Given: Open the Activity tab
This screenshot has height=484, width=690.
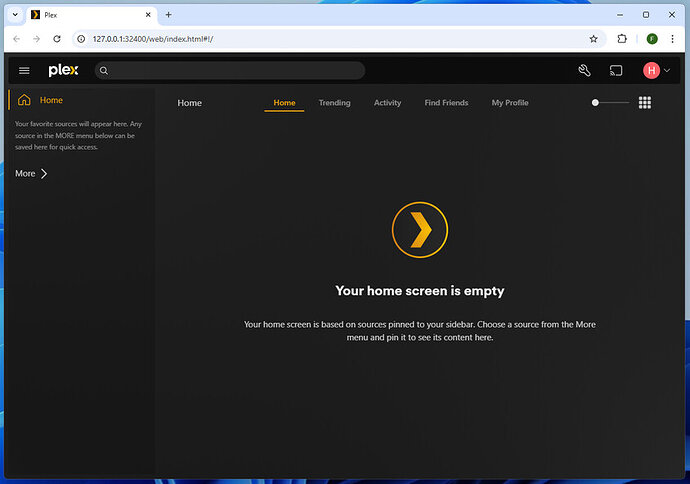Looking at the screenshot, I should click(387, 103).
